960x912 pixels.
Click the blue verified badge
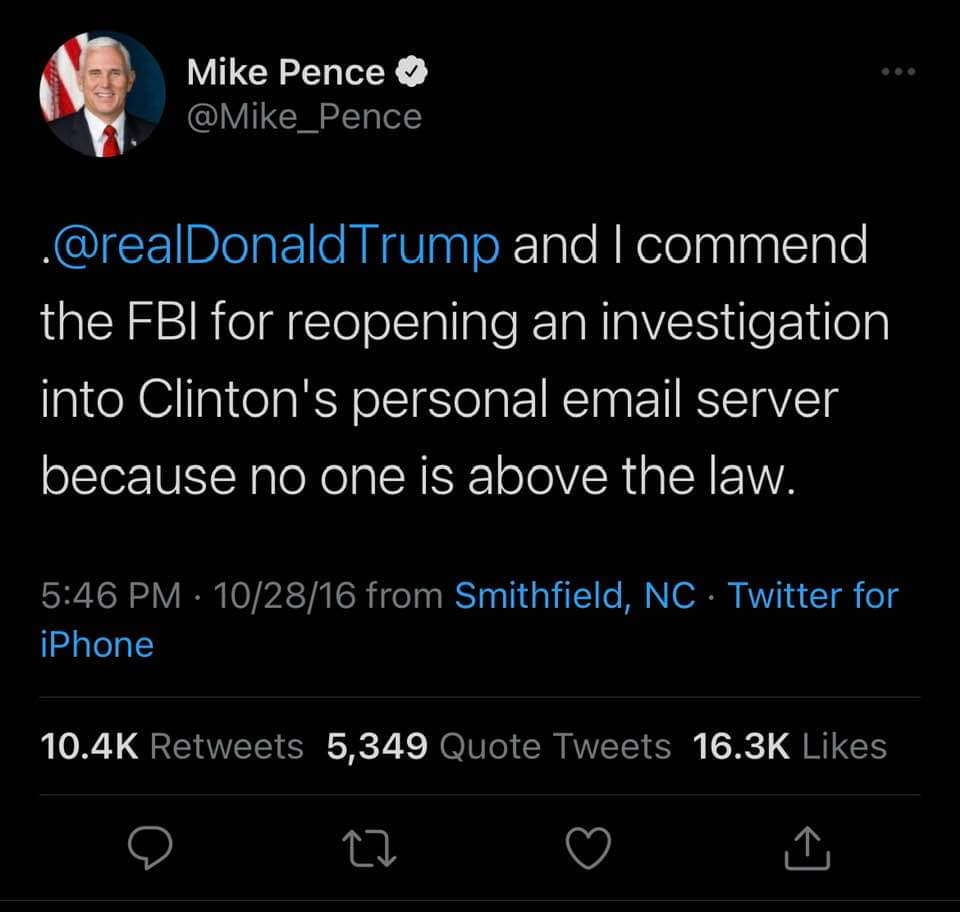tap(412, 73)
